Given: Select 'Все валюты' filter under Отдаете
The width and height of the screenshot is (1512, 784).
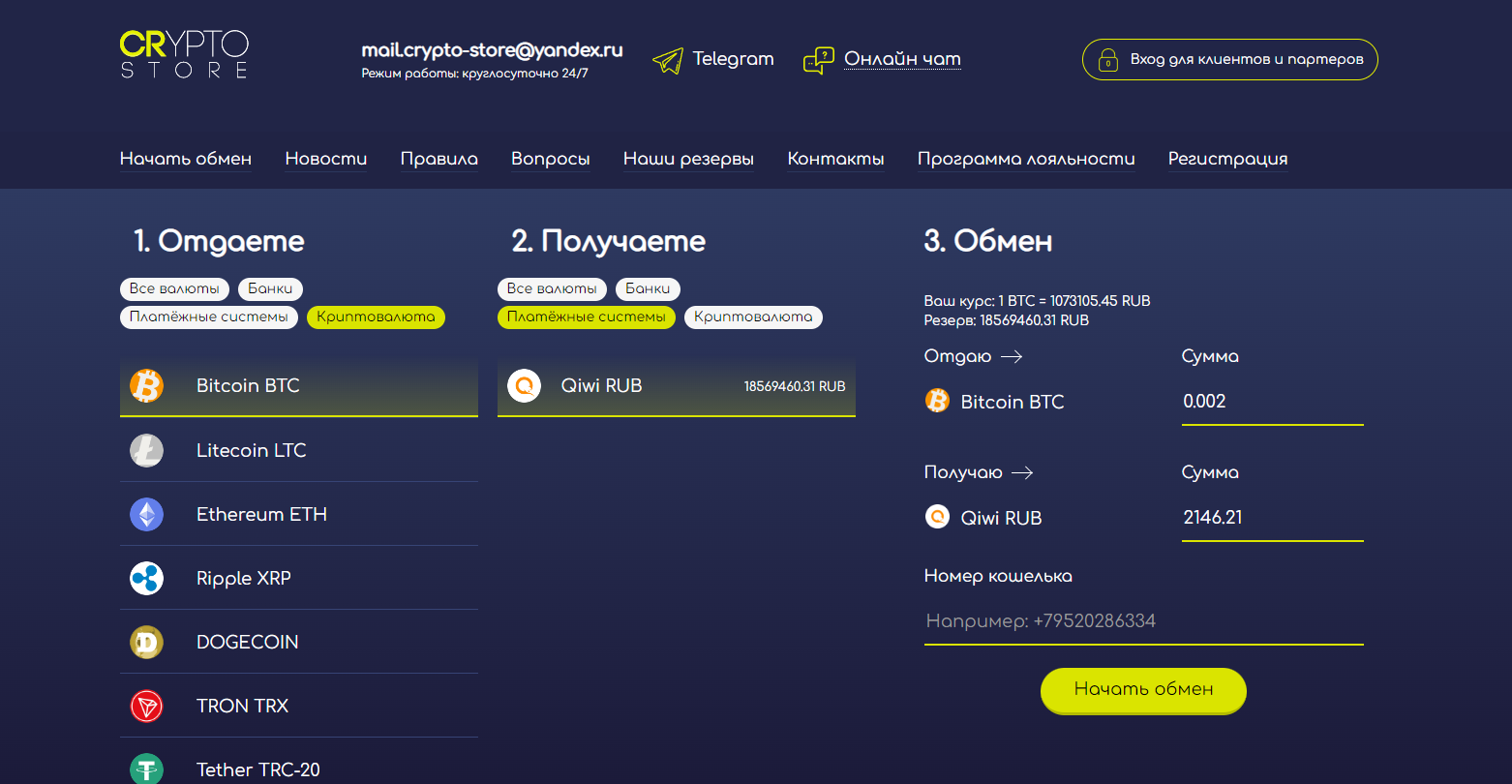Looking at the screenshot, I should pos(174,288).
